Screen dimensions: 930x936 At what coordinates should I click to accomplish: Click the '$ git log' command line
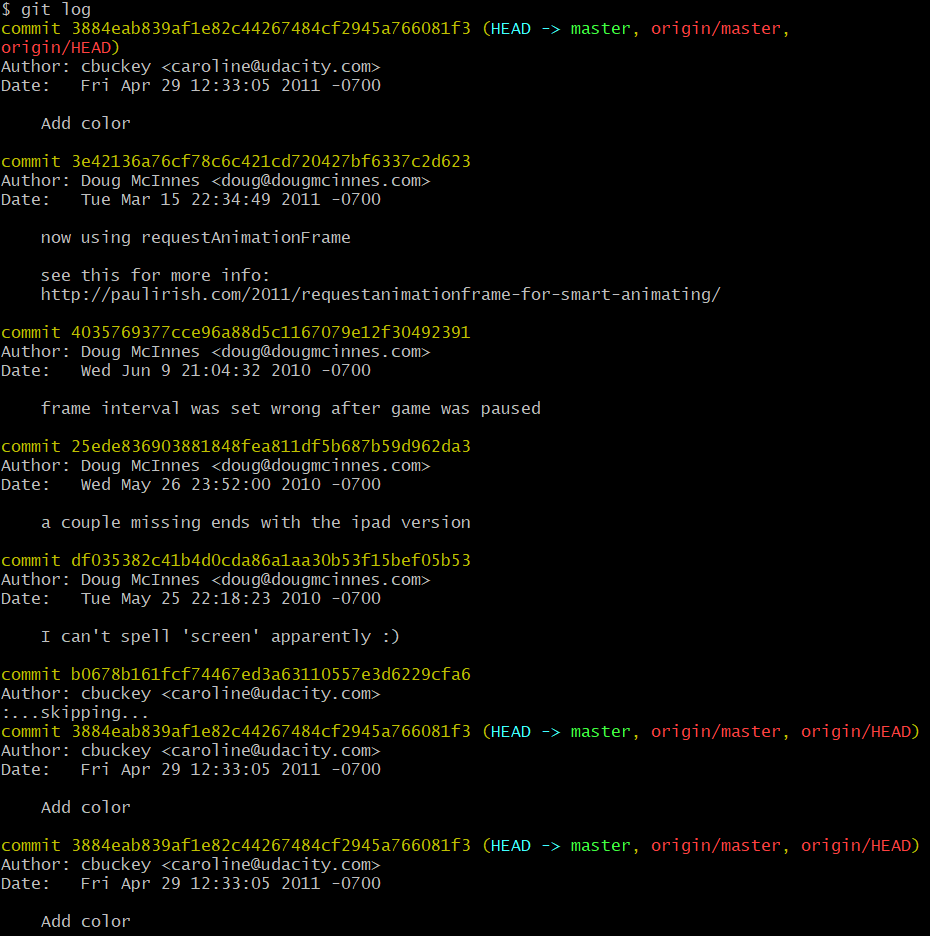click(x=47, y=10)
